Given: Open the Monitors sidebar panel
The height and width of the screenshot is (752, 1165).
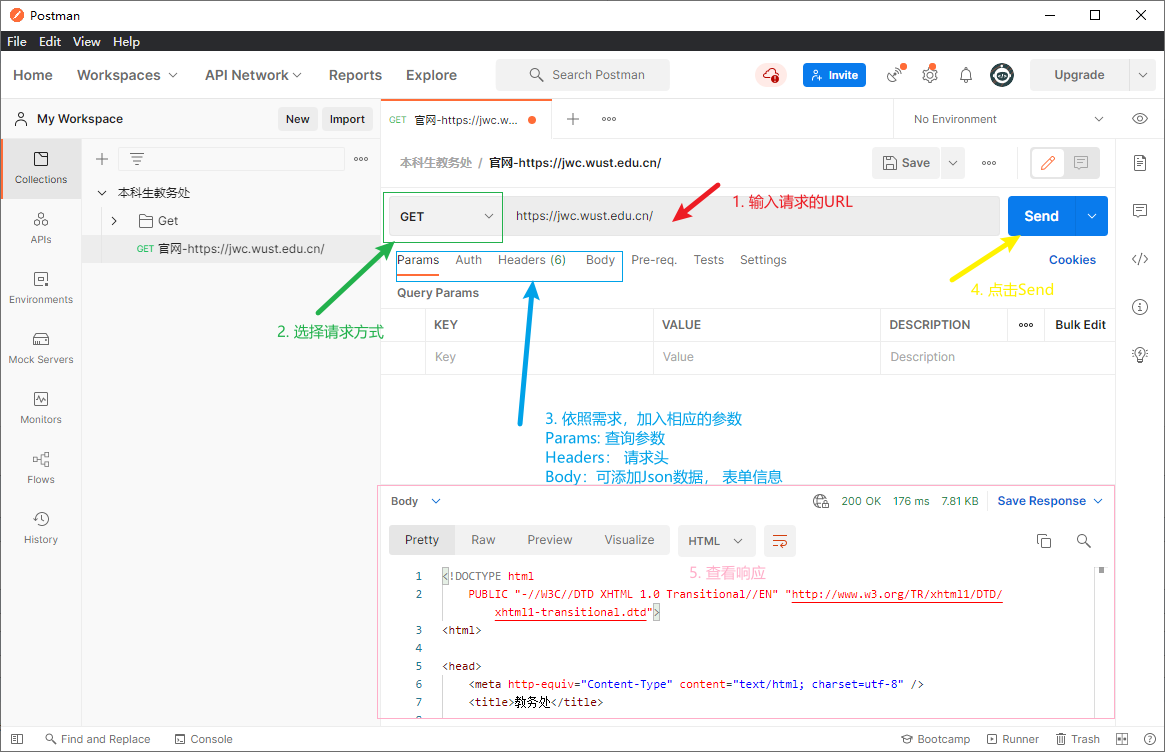Looking at the screenshot, I should tap(41, 408).
